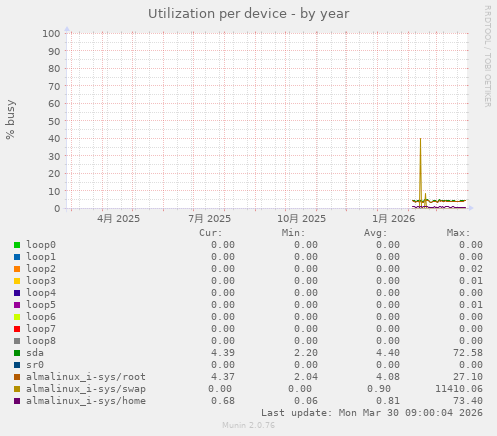This screenshot has width=497, height=436.
Task: Click home current value 0.68
Action: 223,401
